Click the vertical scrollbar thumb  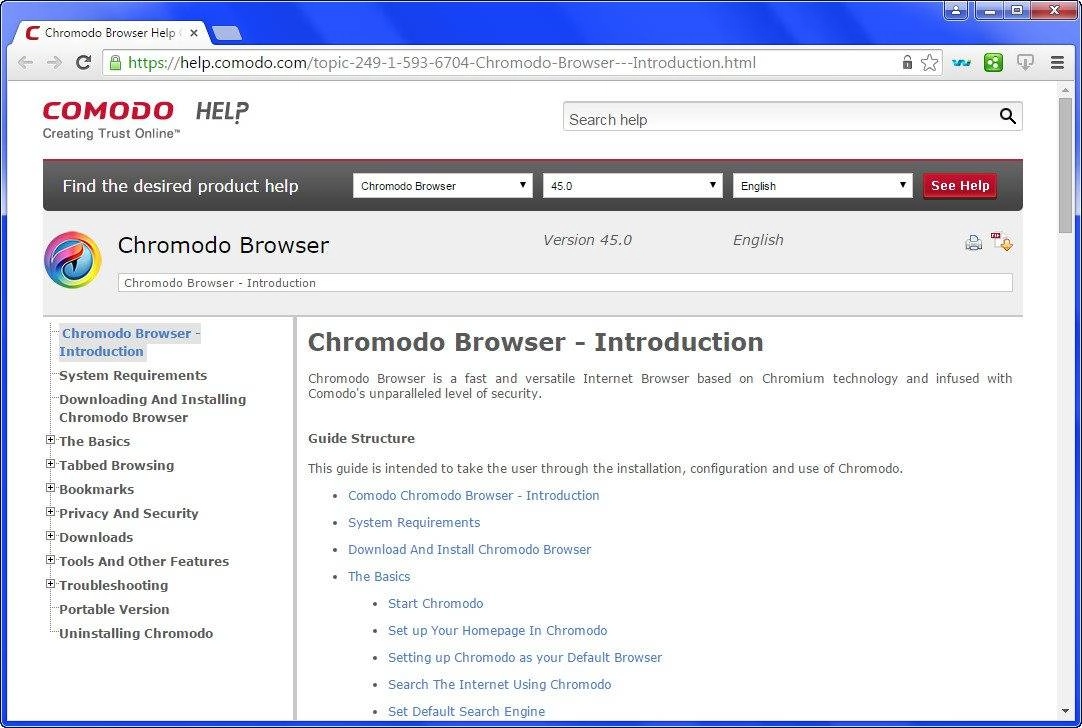pyautogui.click(x=1065, y=166)
